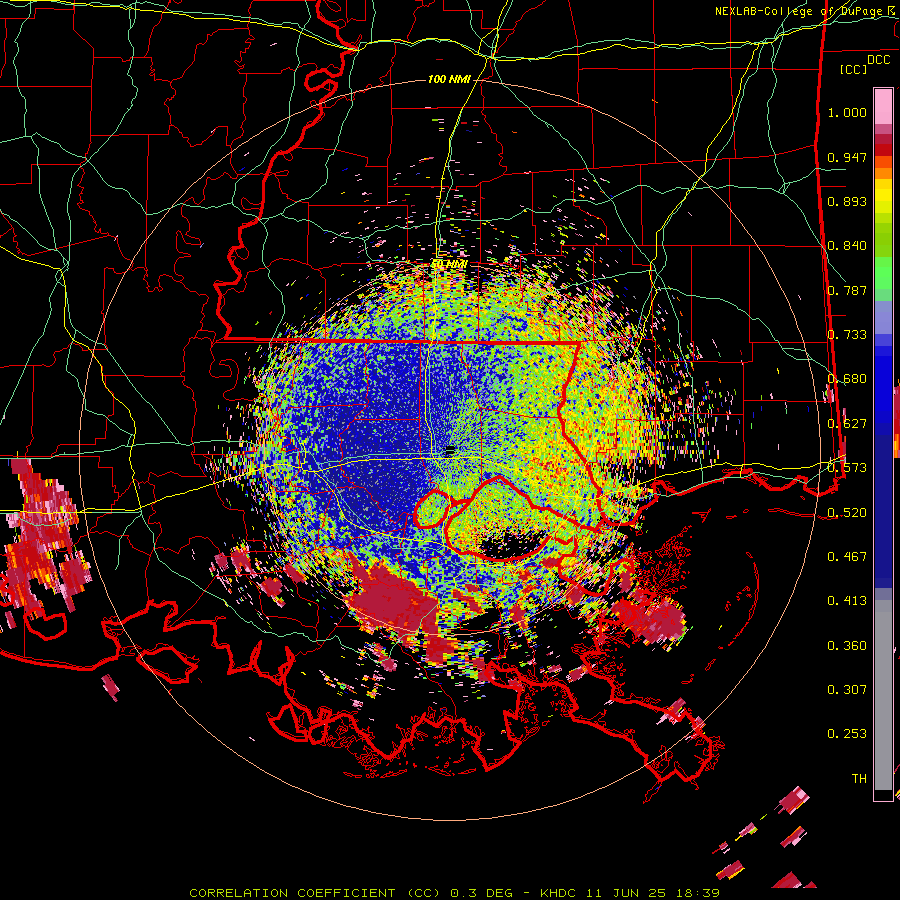This screenshot has width=900, height=900.
Task: Select the 0.413 legend value
Action: click(x=847, y=600)
